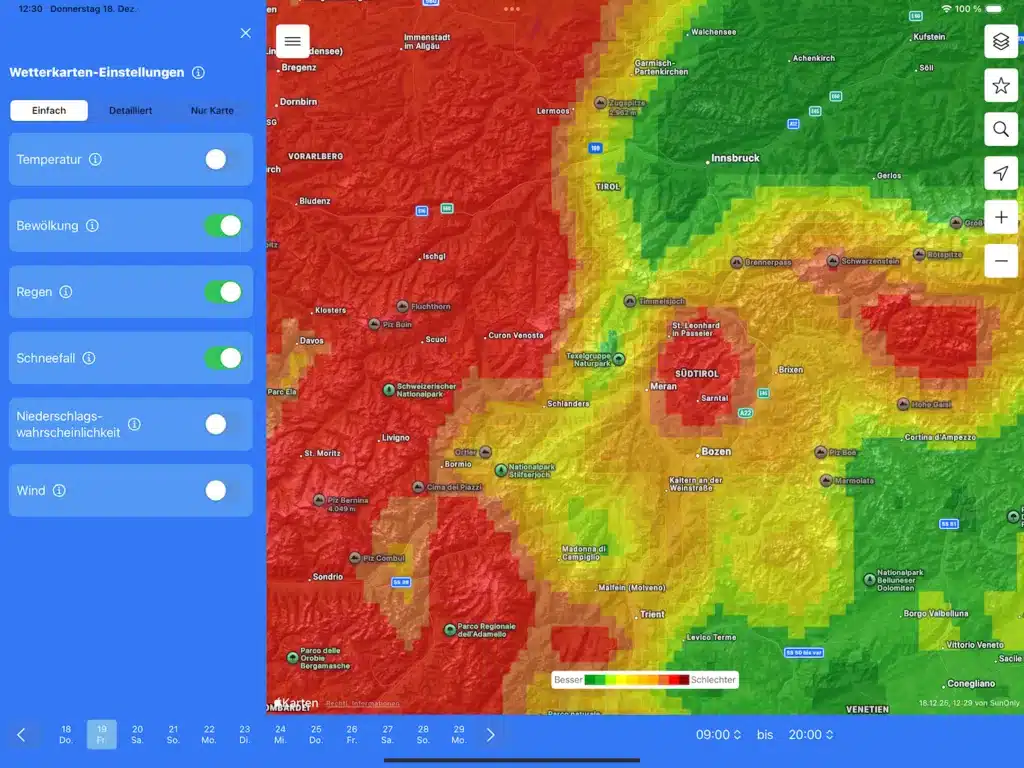Select date 18 Do. in the day bar
This screenshot has width=1024, height=768.
[66, 735]
